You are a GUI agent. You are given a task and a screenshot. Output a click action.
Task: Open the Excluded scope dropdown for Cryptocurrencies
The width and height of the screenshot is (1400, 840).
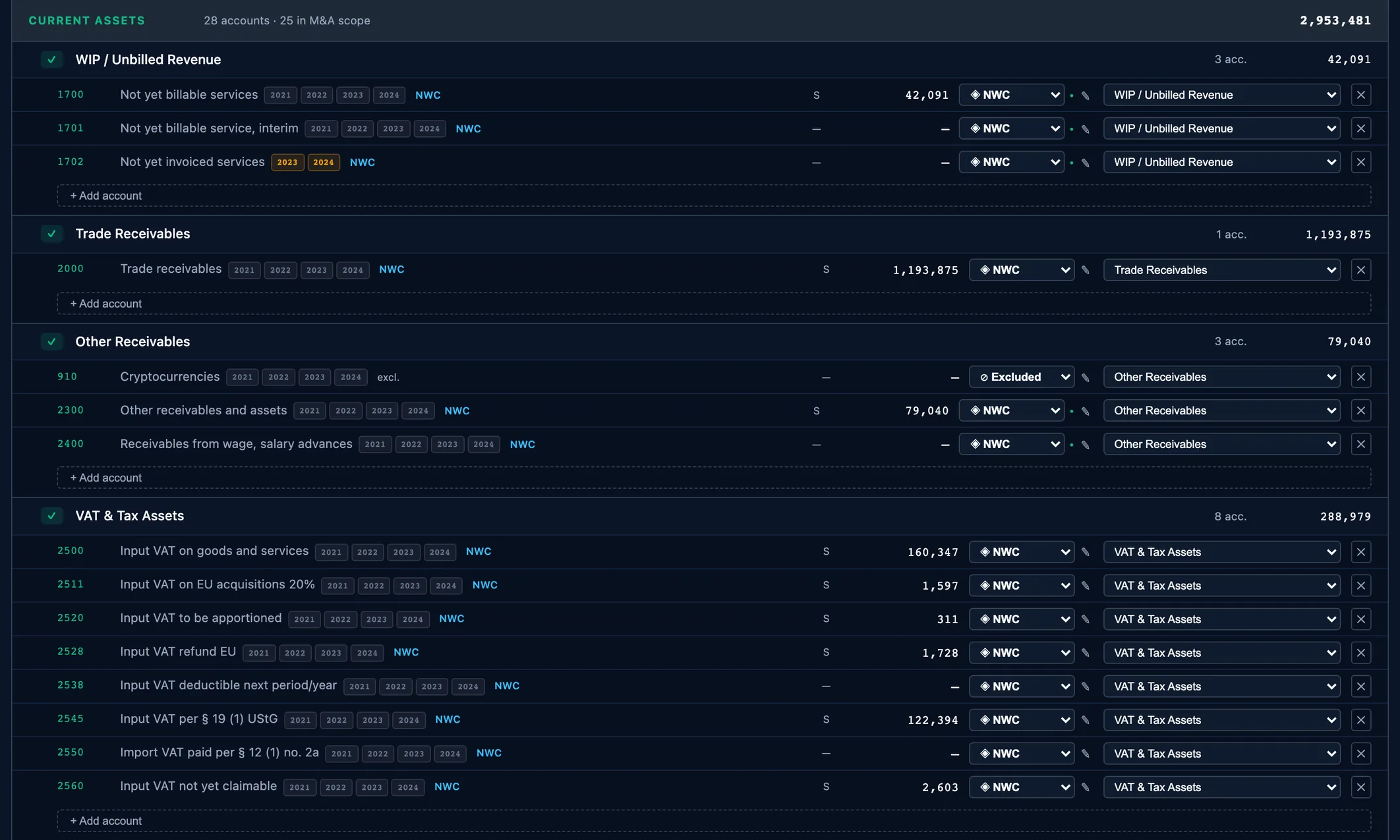1022,377
